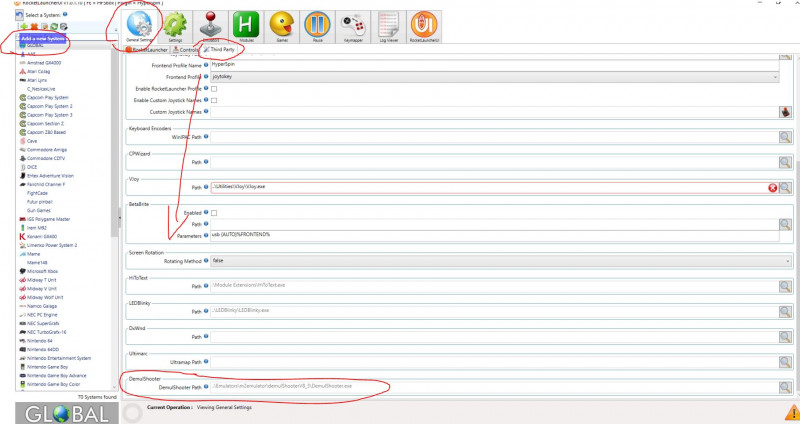Click help icon next to Rotating Method
This screenshot has height=424, width=800.
click(206, 260)
